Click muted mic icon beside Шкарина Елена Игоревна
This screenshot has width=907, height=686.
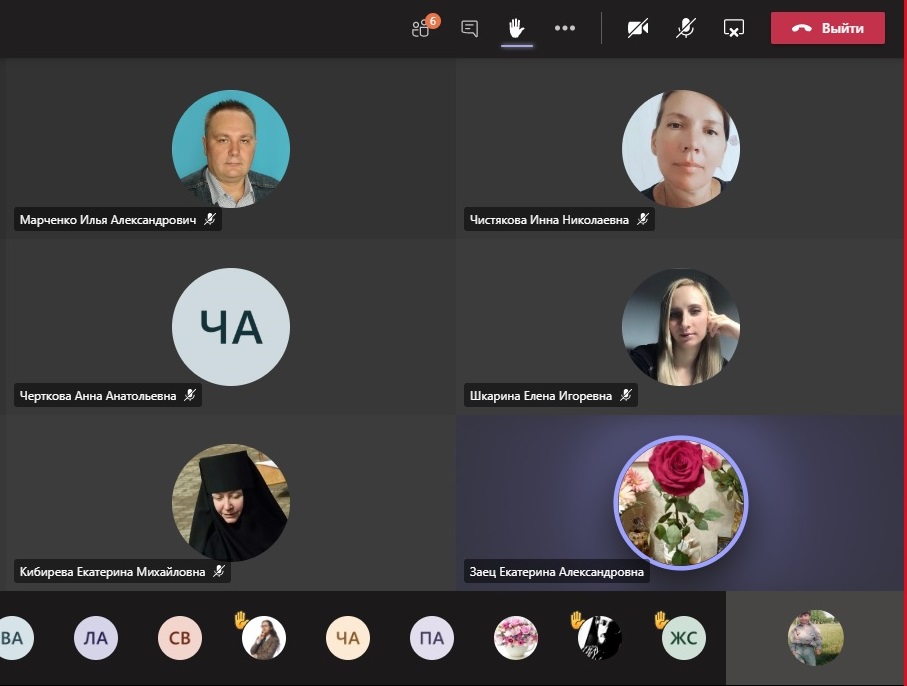(x=626, y=395)
